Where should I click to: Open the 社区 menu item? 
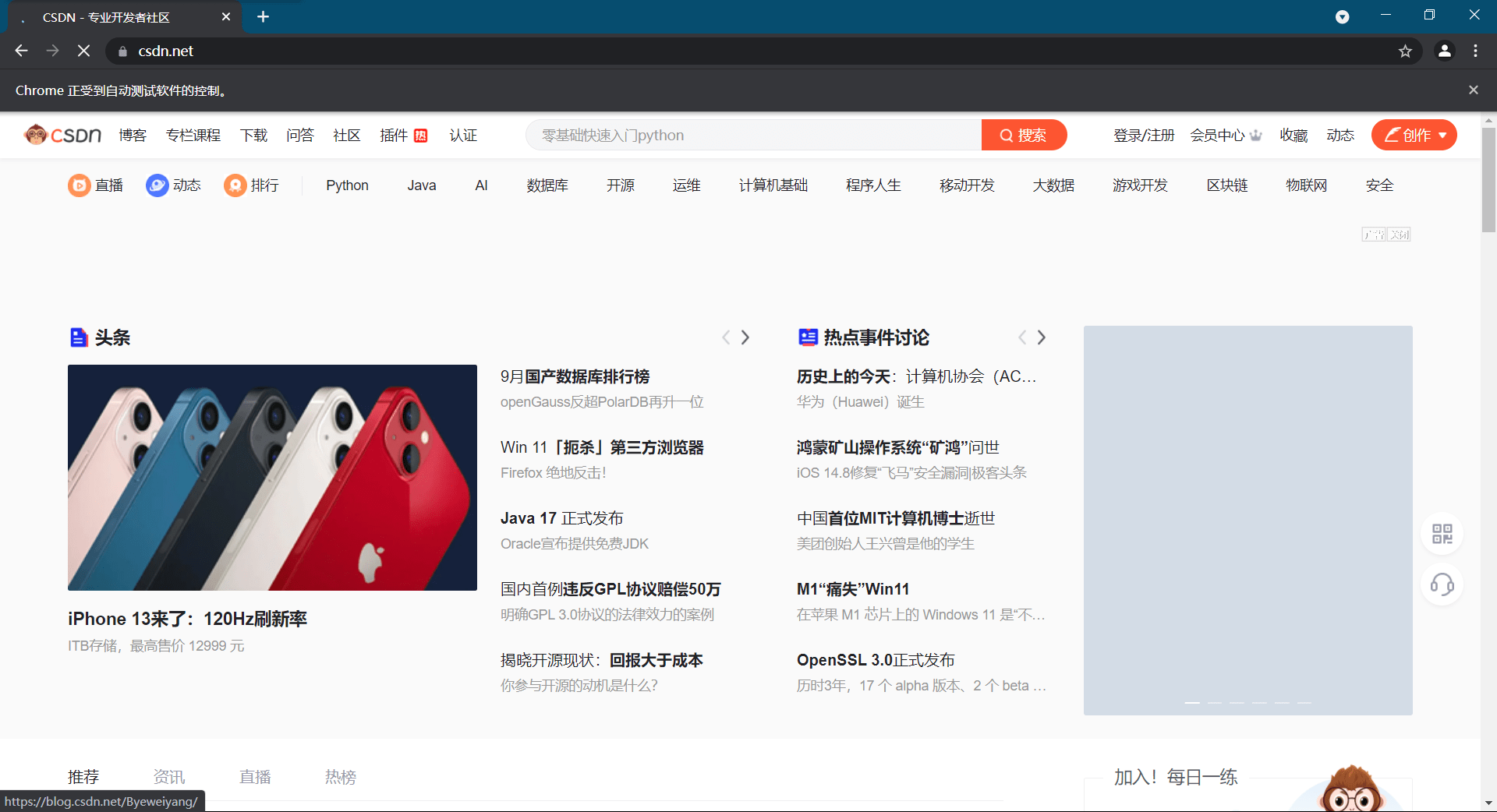pyautogui.click(x=347, y=136)
